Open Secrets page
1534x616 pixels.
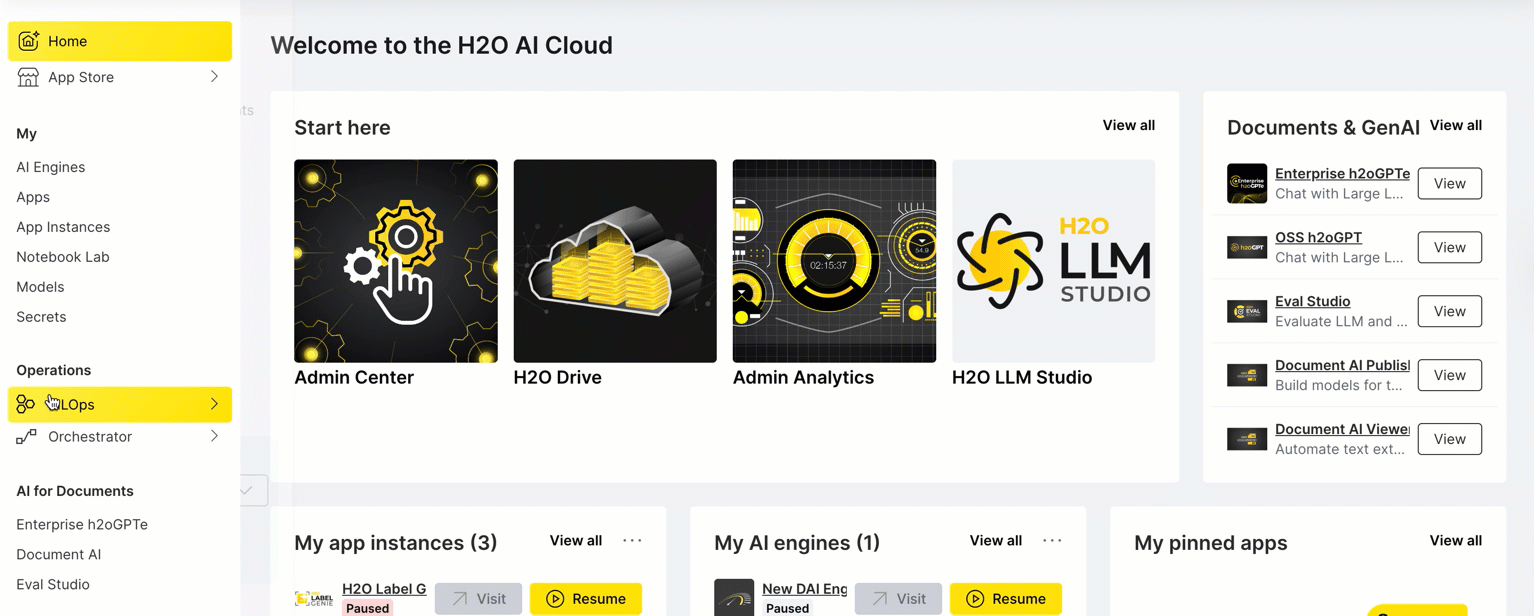(41, 317)
